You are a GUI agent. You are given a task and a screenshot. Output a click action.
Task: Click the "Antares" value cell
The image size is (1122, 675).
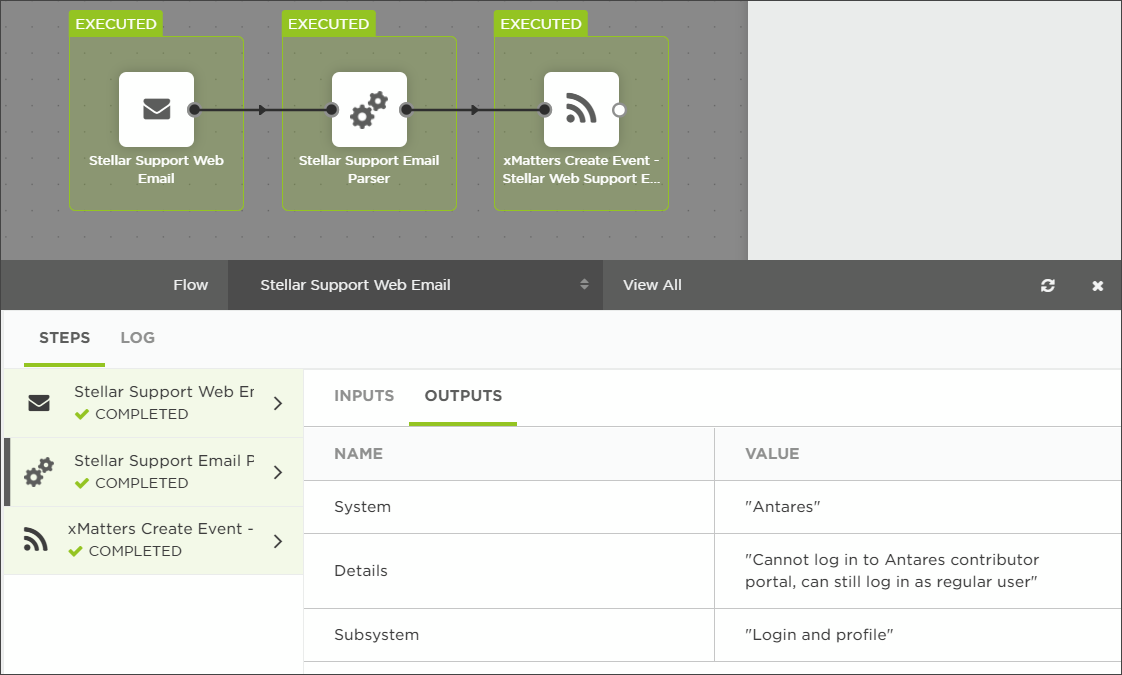[918, 507]
